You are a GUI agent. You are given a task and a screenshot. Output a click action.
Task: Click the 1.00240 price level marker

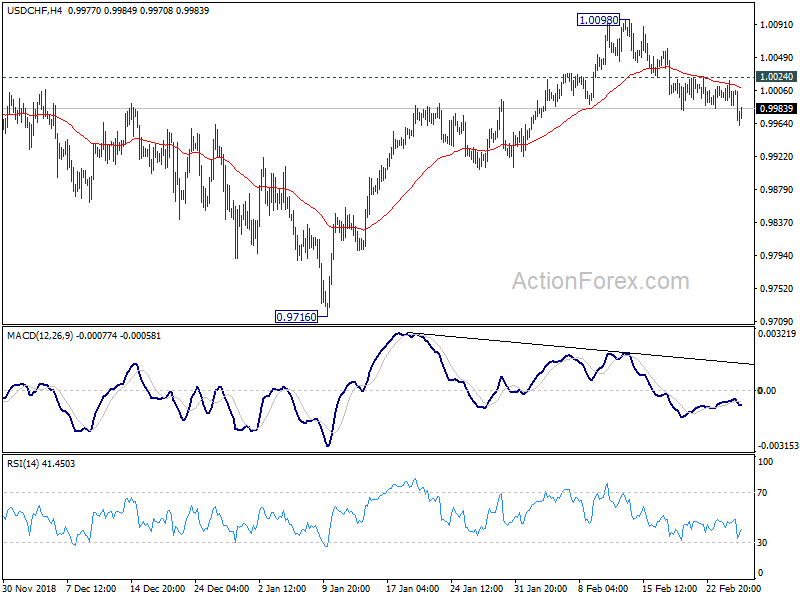click(776, 77)
